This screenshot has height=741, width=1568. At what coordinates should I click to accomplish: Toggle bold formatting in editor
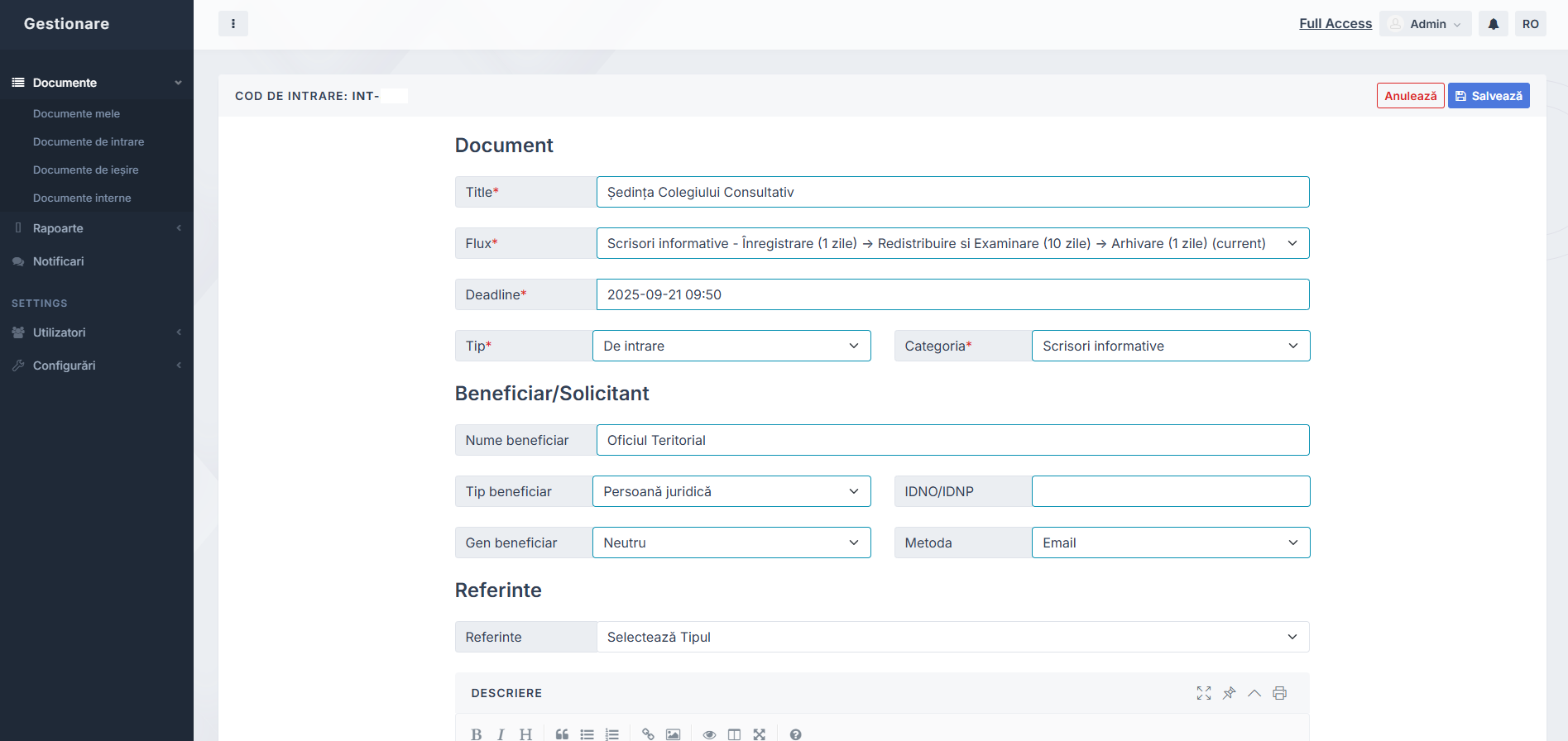(x=477, y=734)
